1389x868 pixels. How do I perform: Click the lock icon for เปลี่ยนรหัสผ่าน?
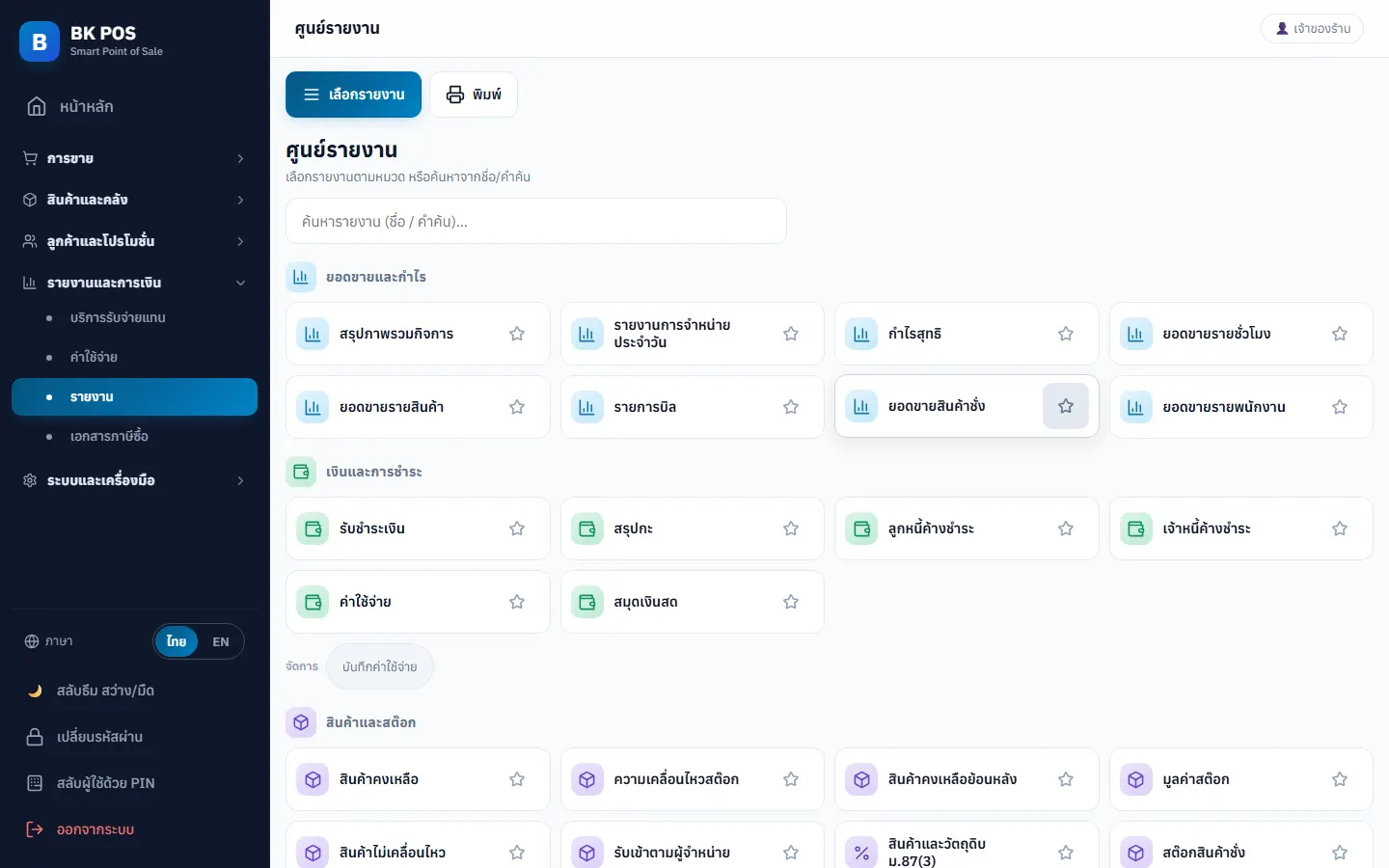click(35, 737)
